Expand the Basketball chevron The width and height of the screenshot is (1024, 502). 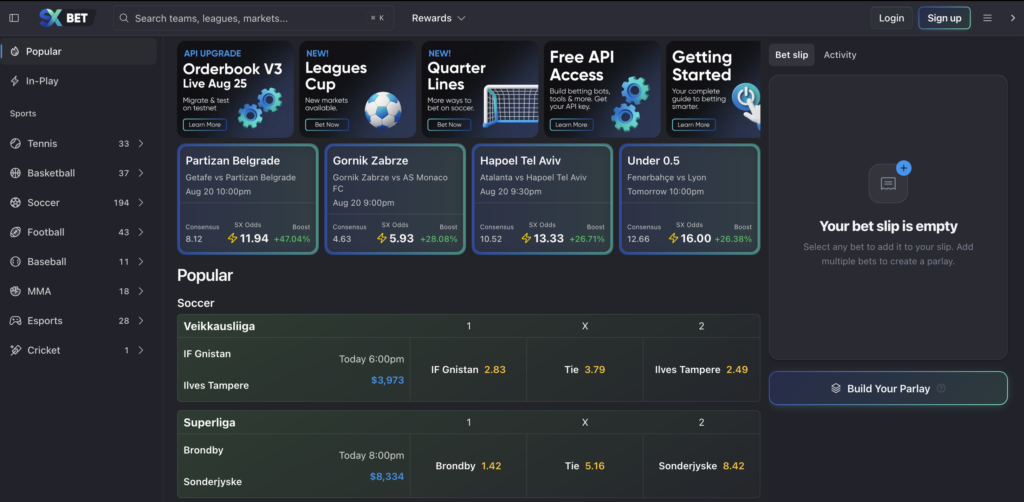(141, 173)
